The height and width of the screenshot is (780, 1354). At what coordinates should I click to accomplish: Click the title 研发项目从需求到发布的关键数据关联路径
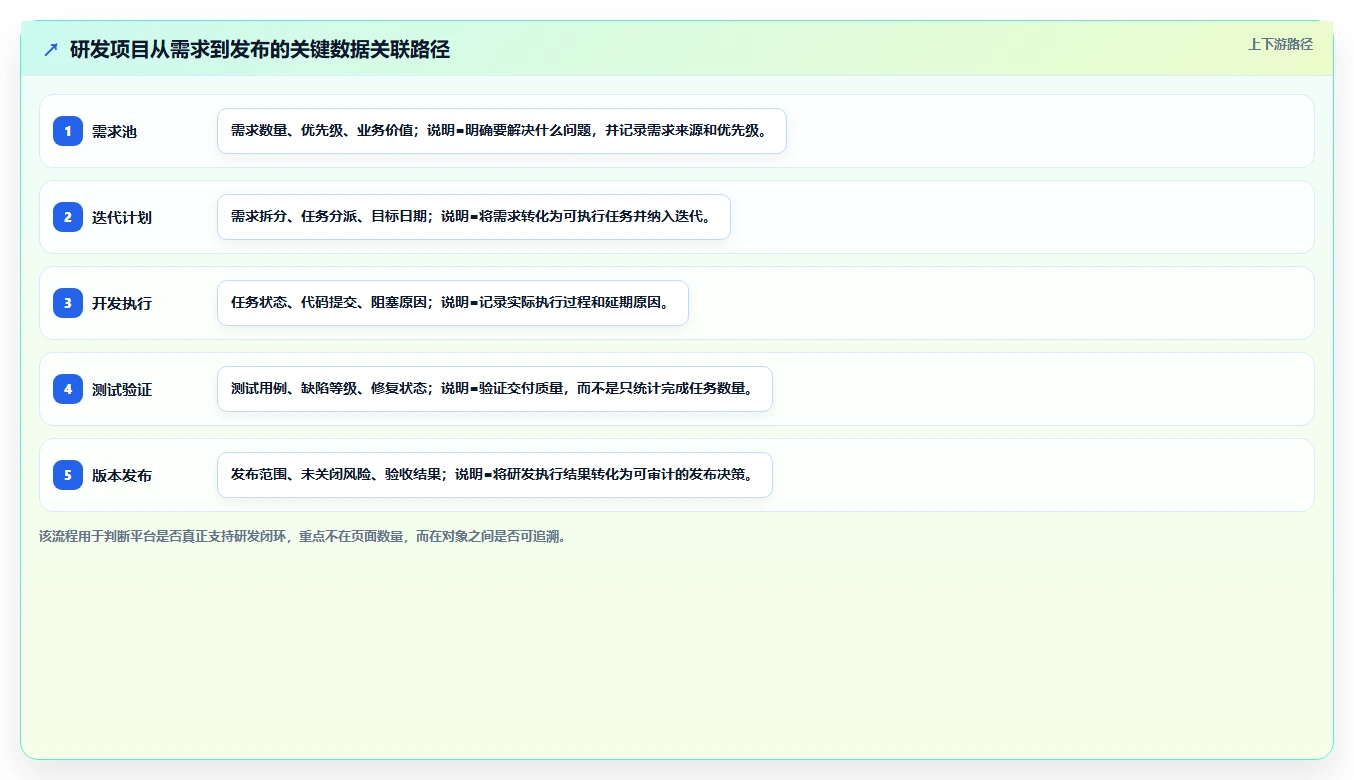click(x=260, y=49)
